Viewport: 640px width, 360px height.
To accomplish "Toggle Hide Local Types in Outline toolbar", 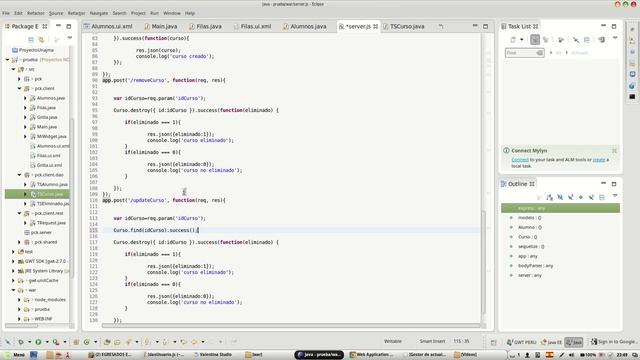I will click(591, 197).
